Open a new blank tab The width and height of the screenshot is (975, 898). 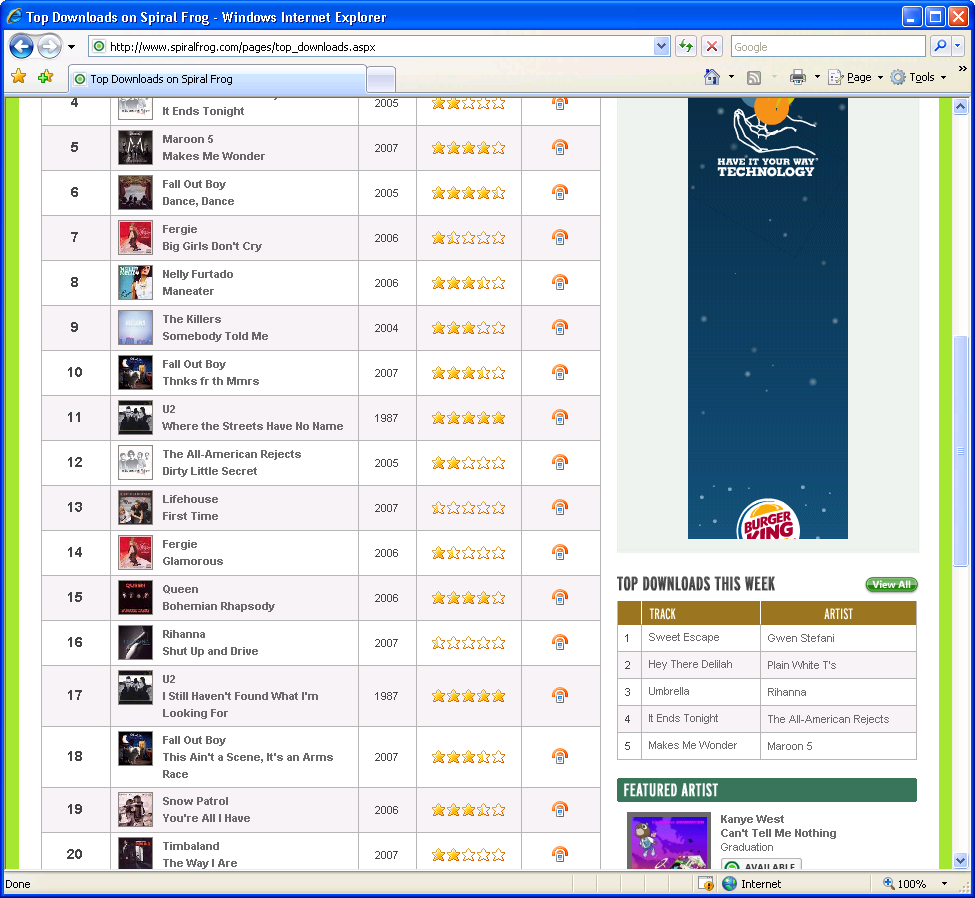click(381, 80)
